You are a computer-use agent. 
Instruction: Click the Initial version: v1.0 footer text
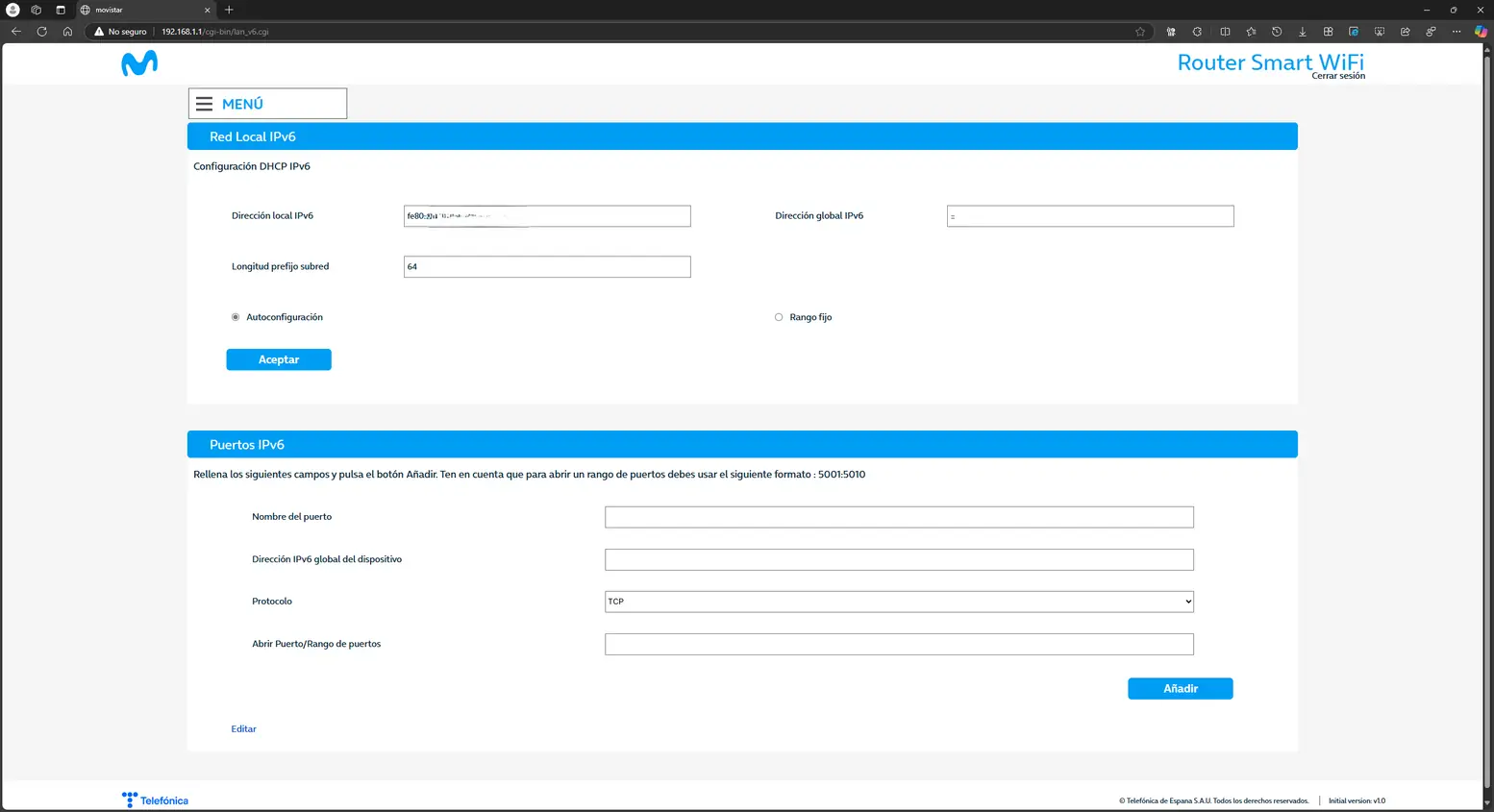click(x=1357, y=800)
